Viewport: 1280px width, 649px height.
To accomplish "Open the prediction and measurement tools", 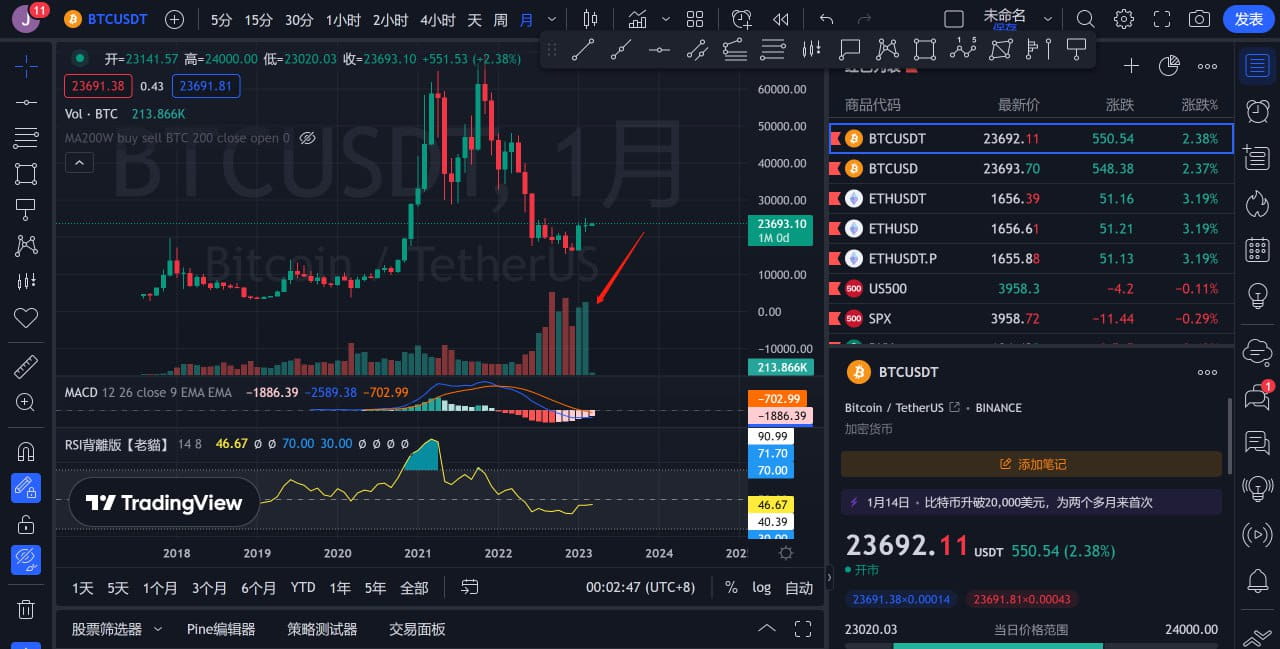I will [x=26, y=281].
